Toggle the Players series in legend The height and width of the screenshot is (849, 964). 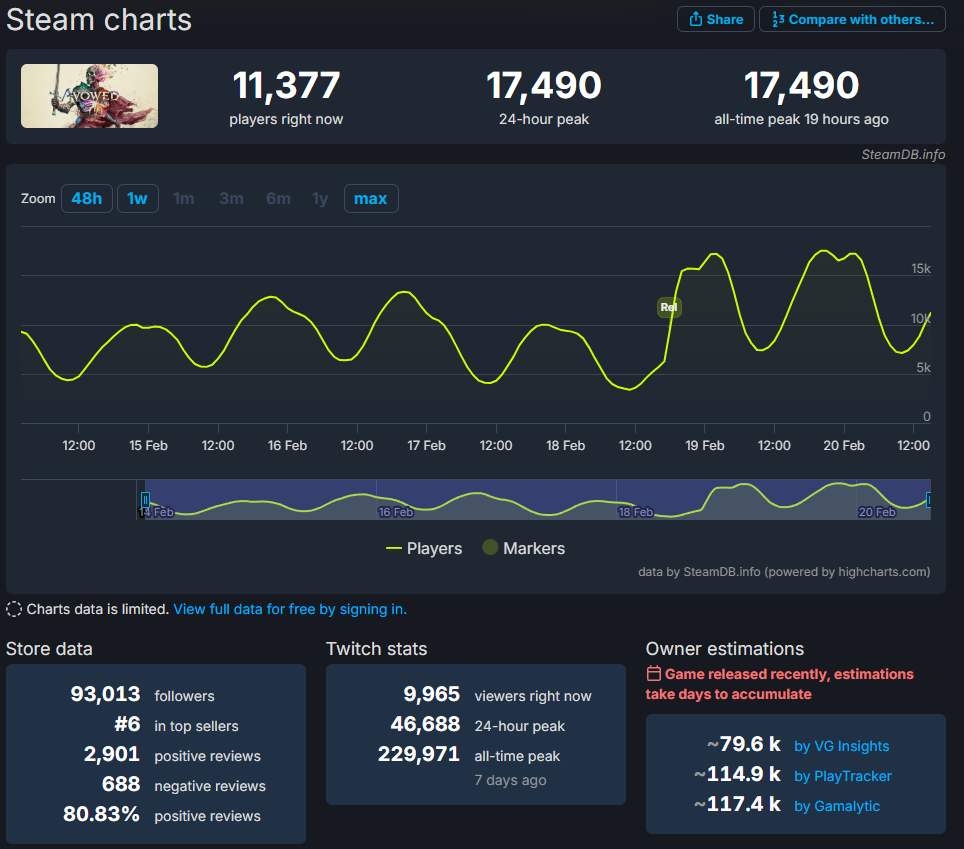(424, 548)
